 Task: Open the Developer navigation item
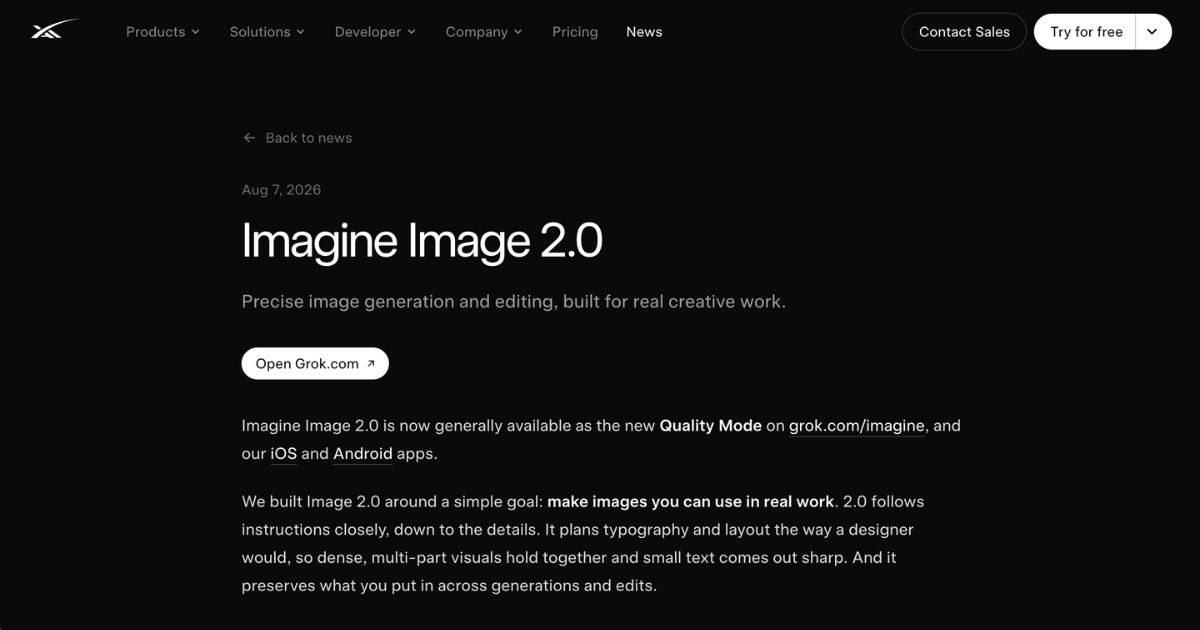pyautogui.click(x=375, y=32)
